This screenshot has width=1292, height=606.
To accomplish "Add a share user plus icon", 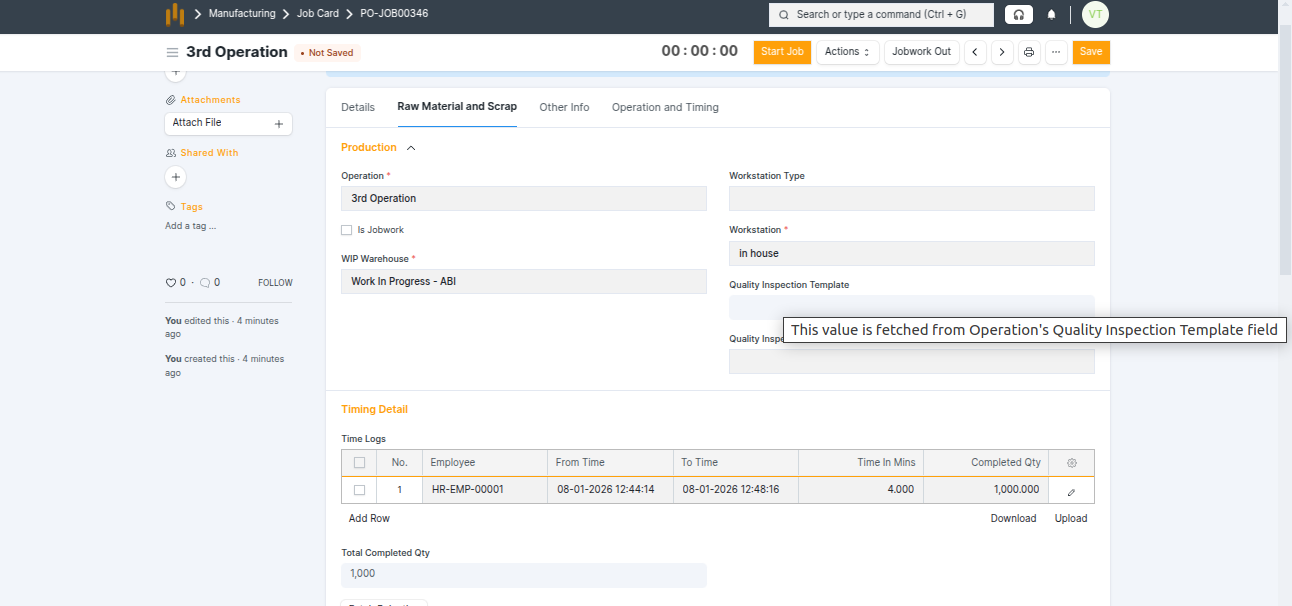I will pyautogui.click(x=176, y=177).
